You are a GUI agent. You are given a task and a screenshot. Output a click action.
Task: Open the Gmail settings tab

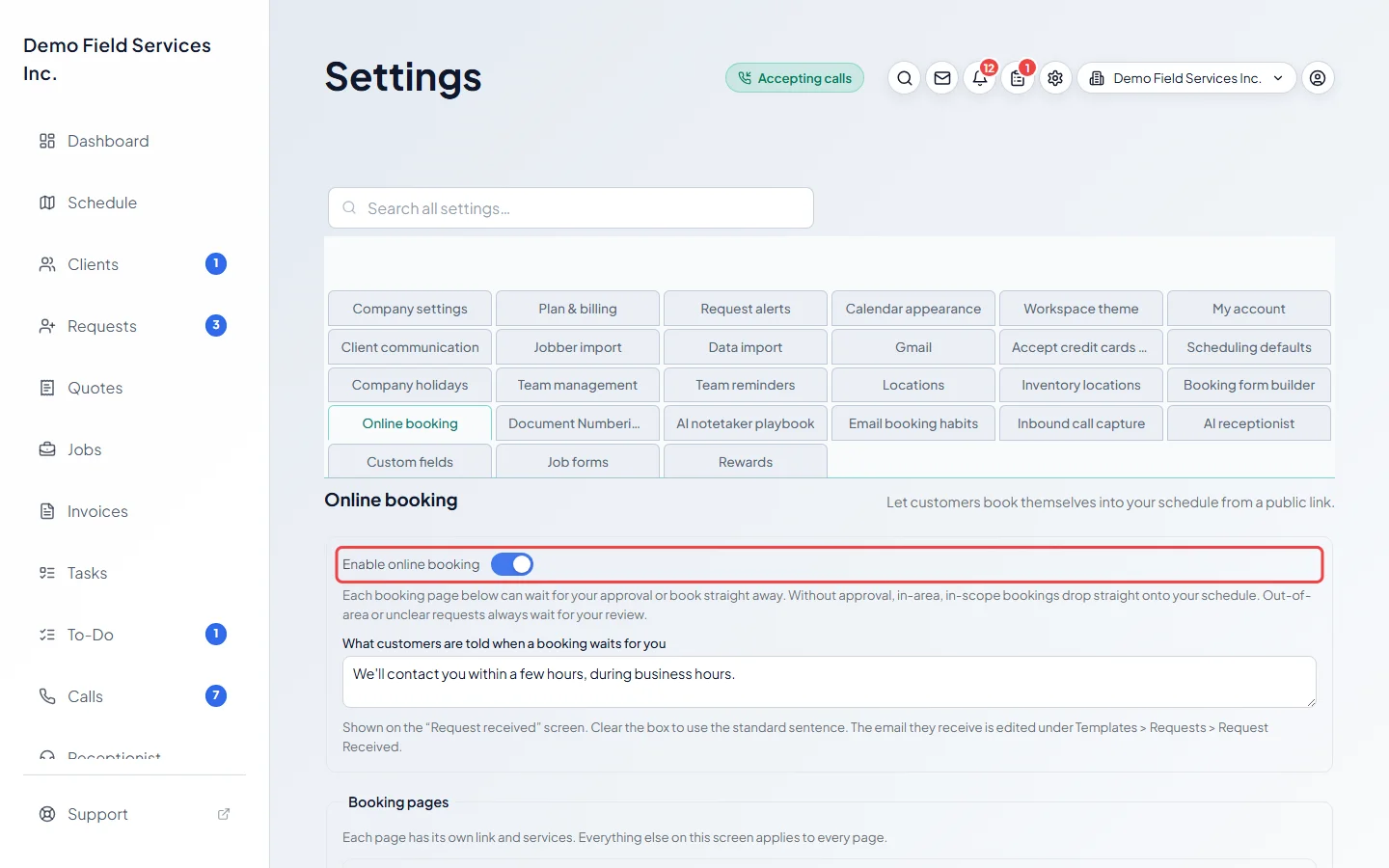pyautogui.click(x=913, y=347)
